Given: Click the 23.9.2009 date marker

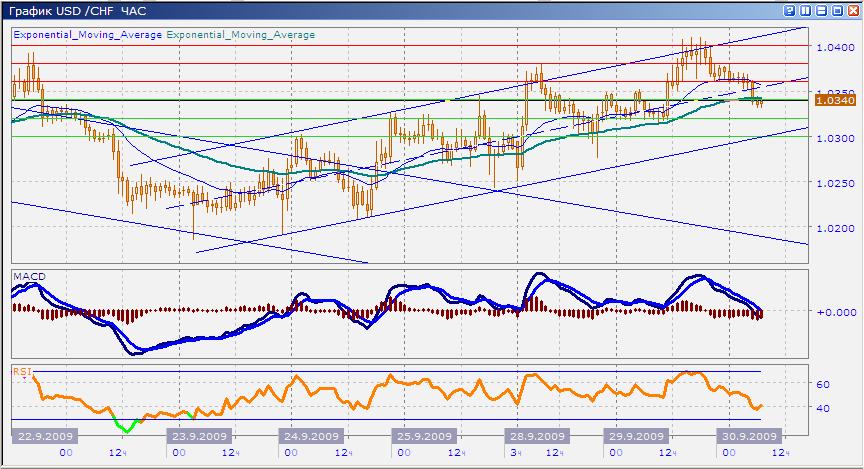Looking at the screenshot, I should 197,436.
